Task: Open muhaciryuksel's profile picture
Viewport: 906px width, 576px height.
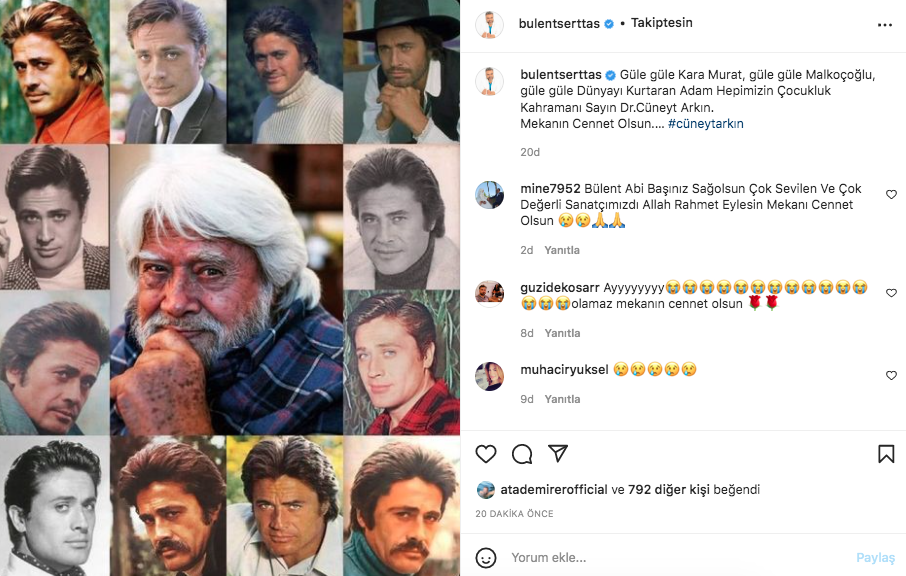Action: 489,376
